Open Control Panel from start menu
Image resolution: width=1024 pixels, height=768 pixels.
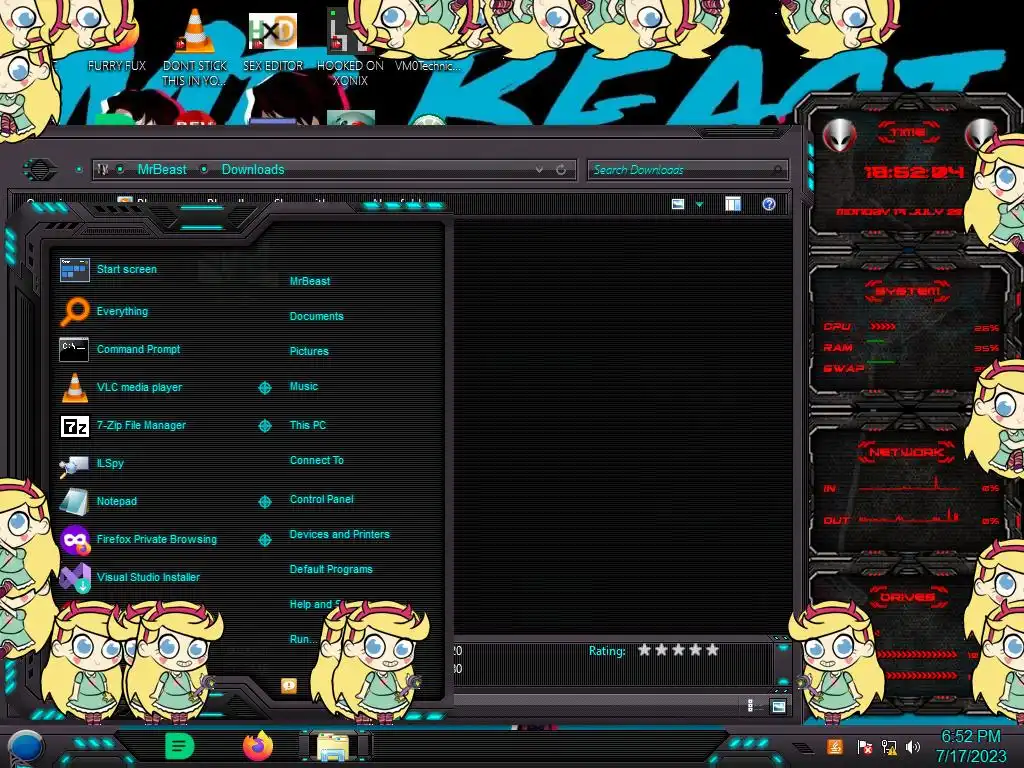point(321,499)
